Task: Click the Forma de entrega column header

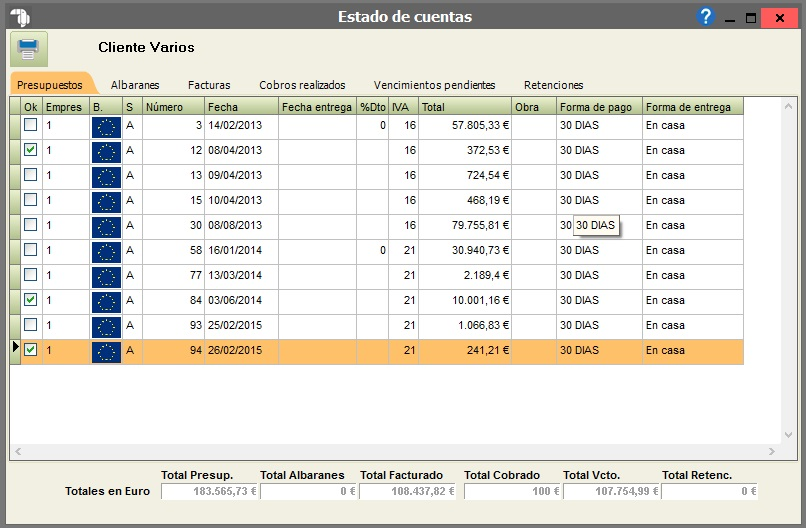Action: click(x=693, y=106)
